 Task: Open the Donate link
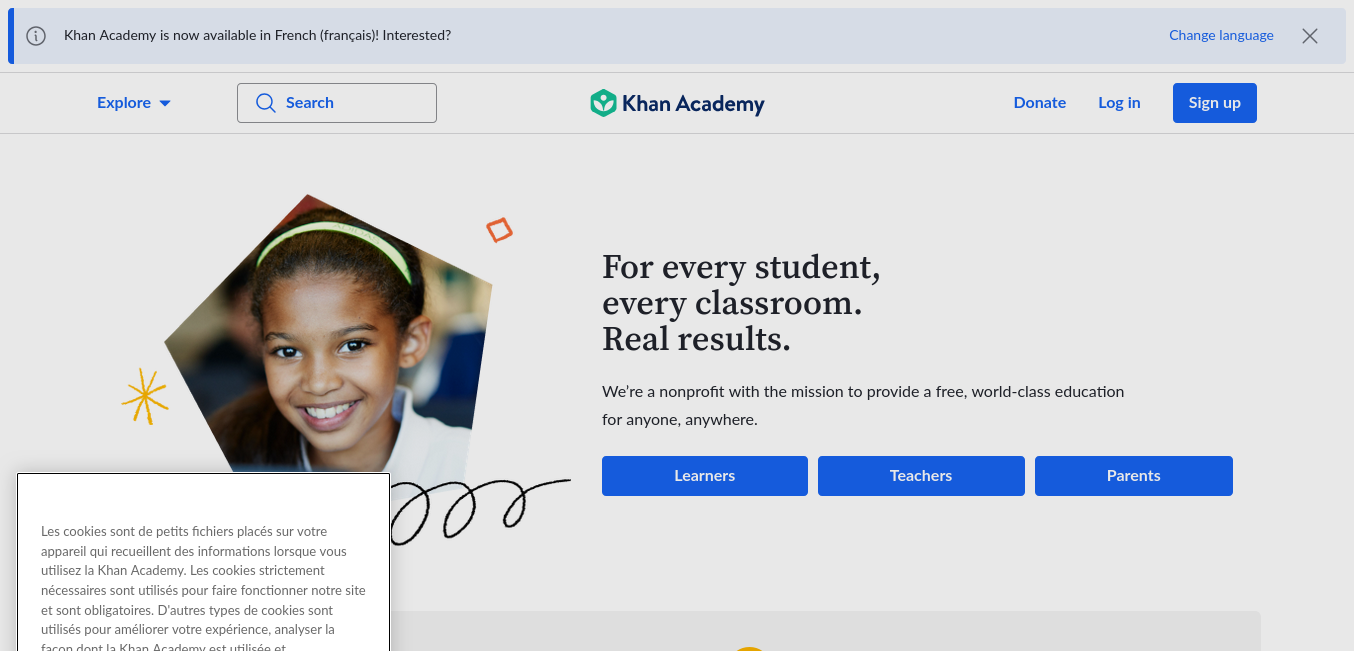[1040, 103]
